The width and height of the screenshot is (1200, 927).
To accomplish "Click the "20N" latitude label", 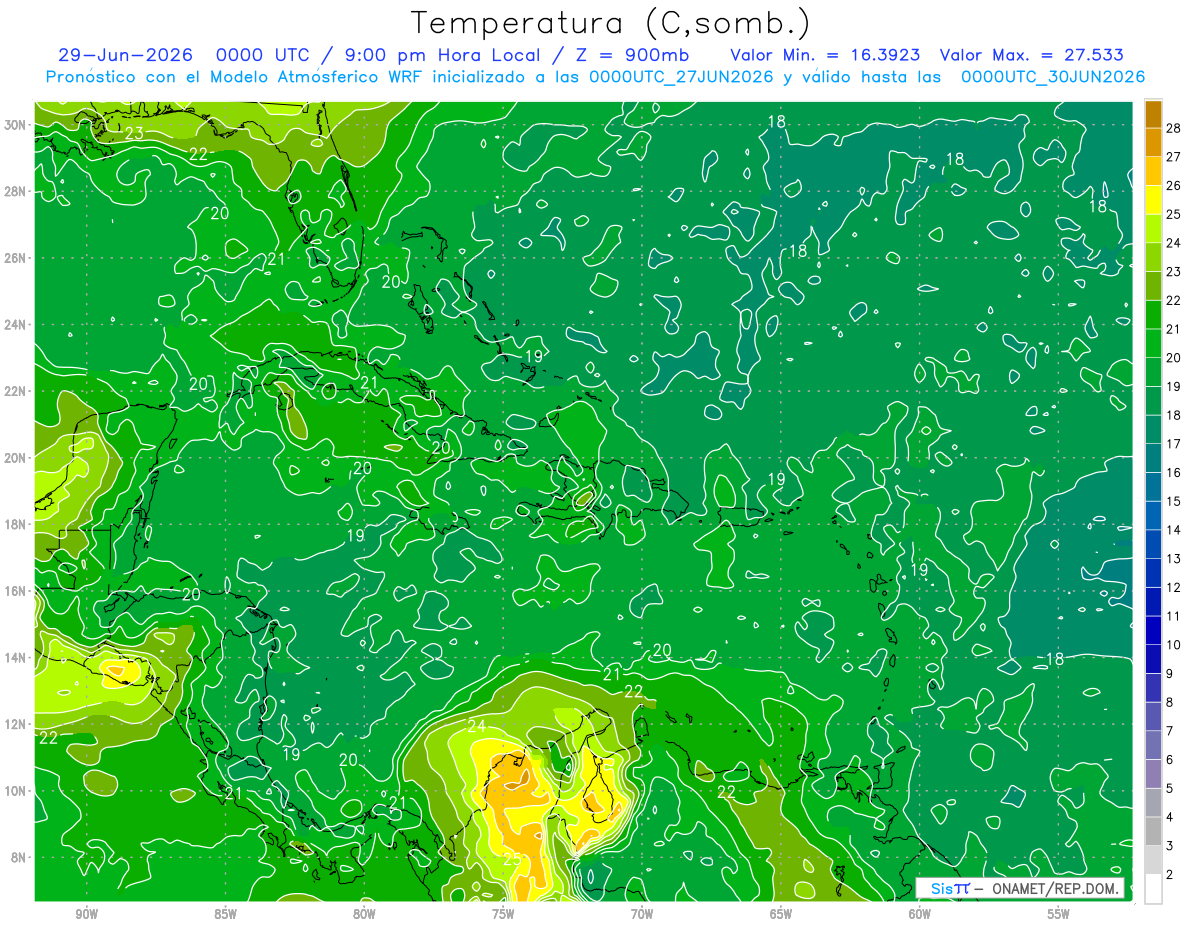I will (x=16, y=458).
